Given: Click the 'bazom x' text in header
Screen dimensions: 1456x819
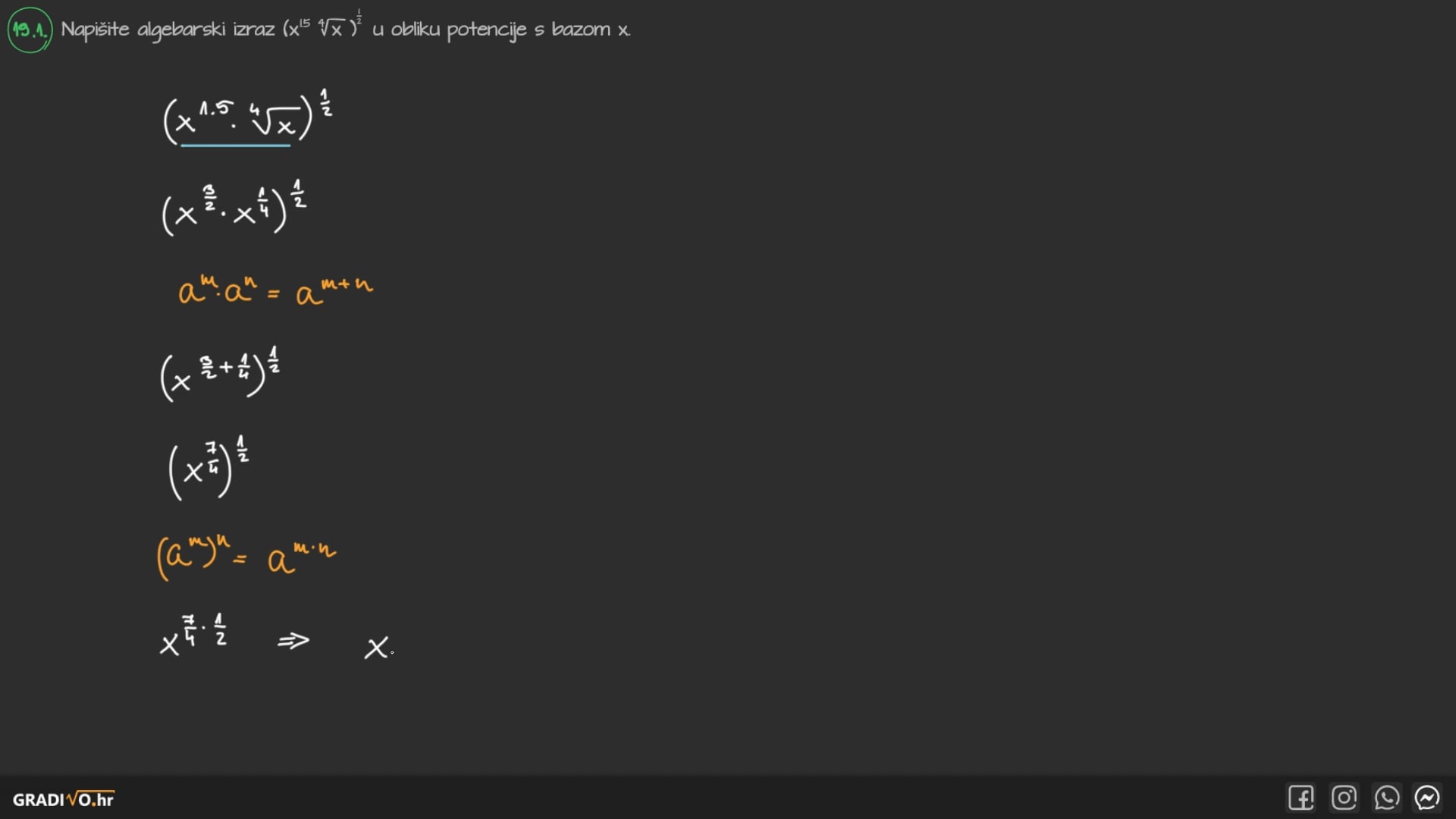Looking at the screenshot, I should pyautogui.click(x=590, y=30).
